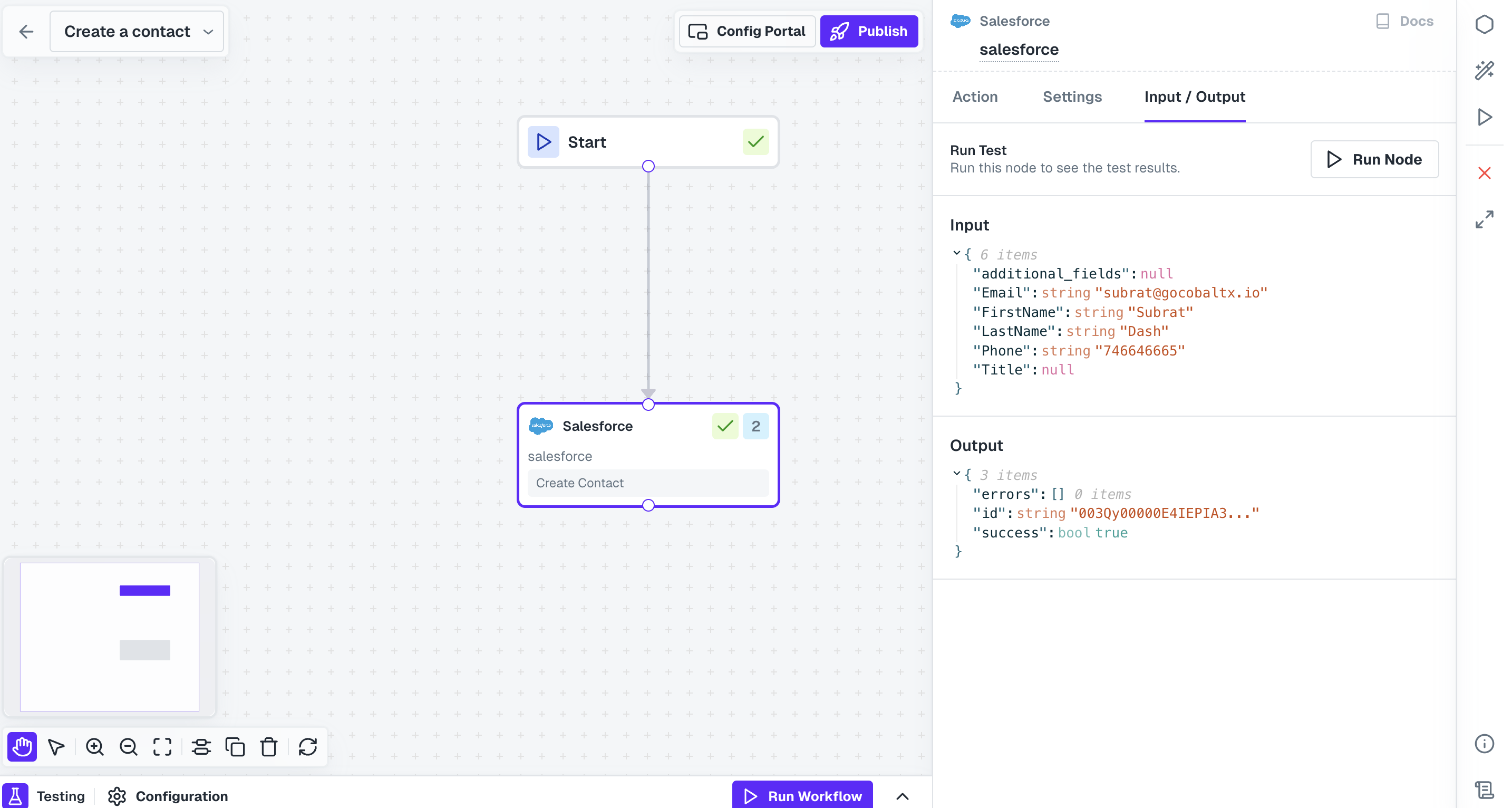Switch to the pointer selection tool
The height and width of the screenshot is (808, 1512).
tap(56, 747)
